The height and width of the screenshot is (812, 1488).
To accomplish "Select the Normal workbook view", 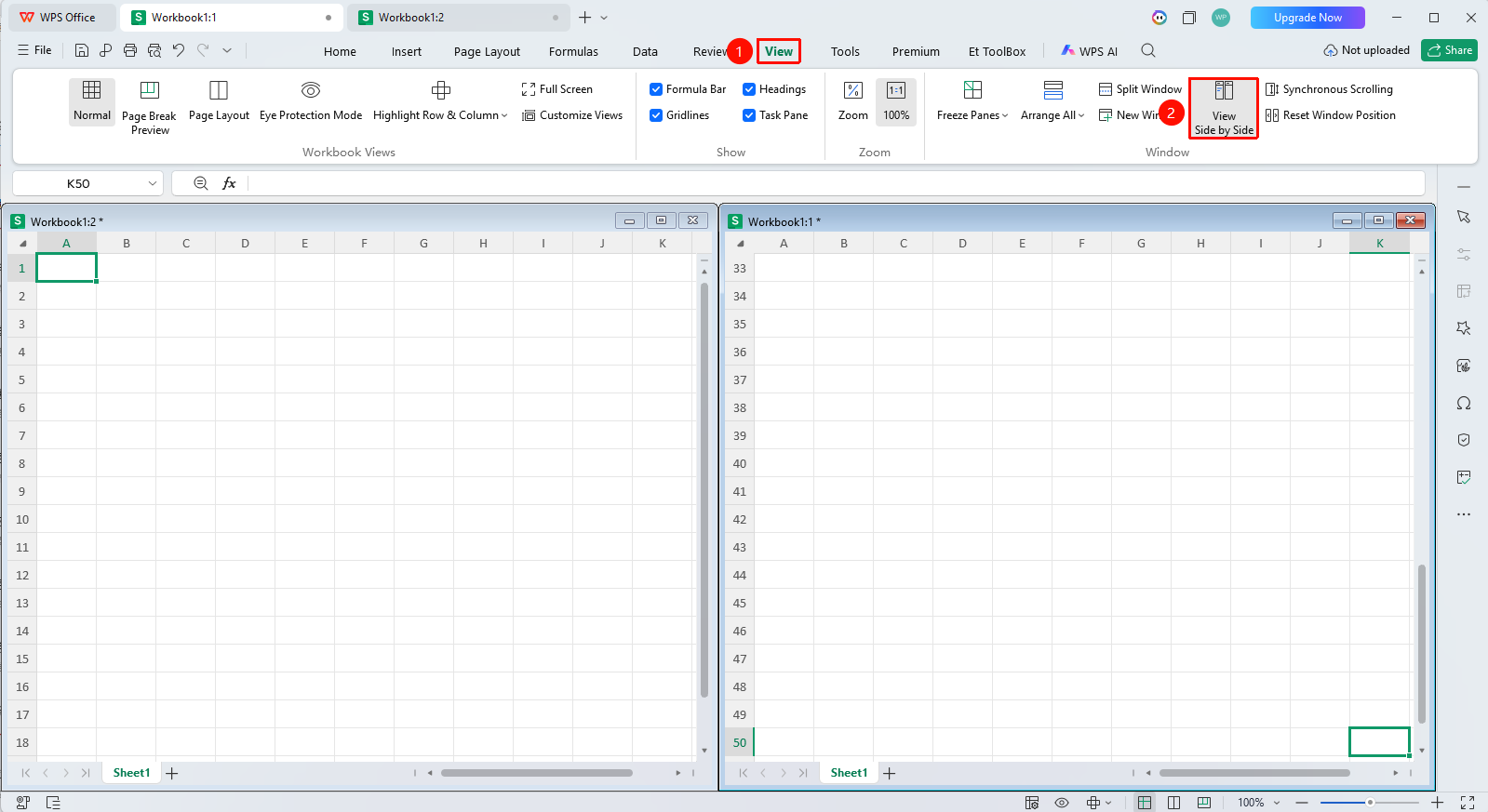I will (91, 101).
